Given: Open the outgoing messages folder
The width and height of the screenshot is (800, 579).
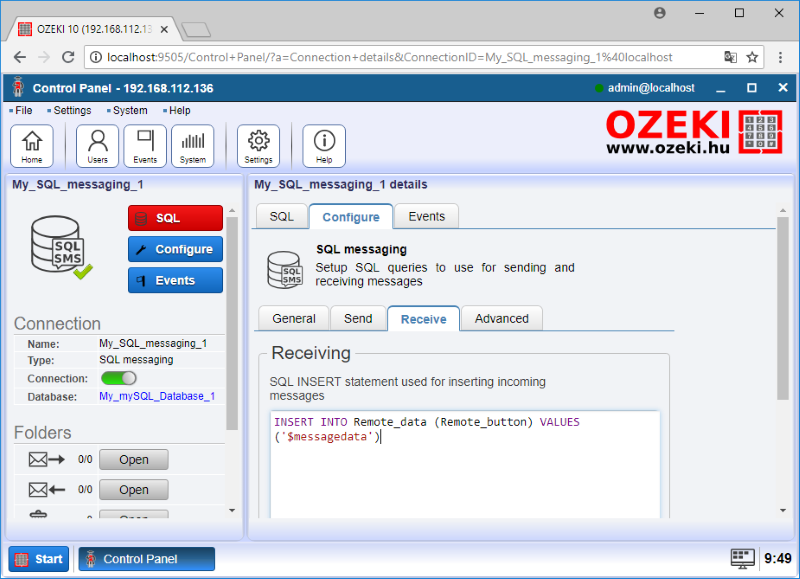Looking at the screenshot, I should pyautogui.click(x=134, y=460).
